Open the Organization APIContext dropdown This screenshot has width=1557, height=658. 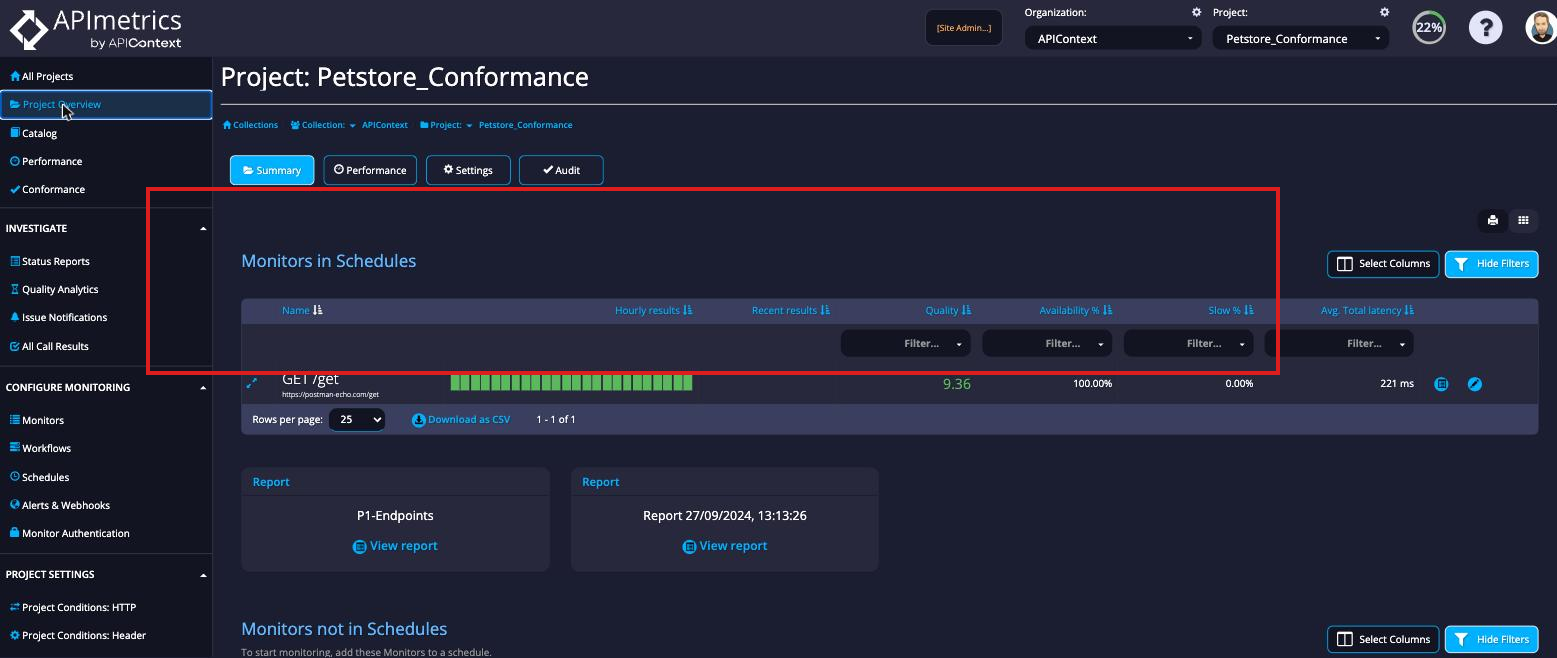click(1113, 38)
